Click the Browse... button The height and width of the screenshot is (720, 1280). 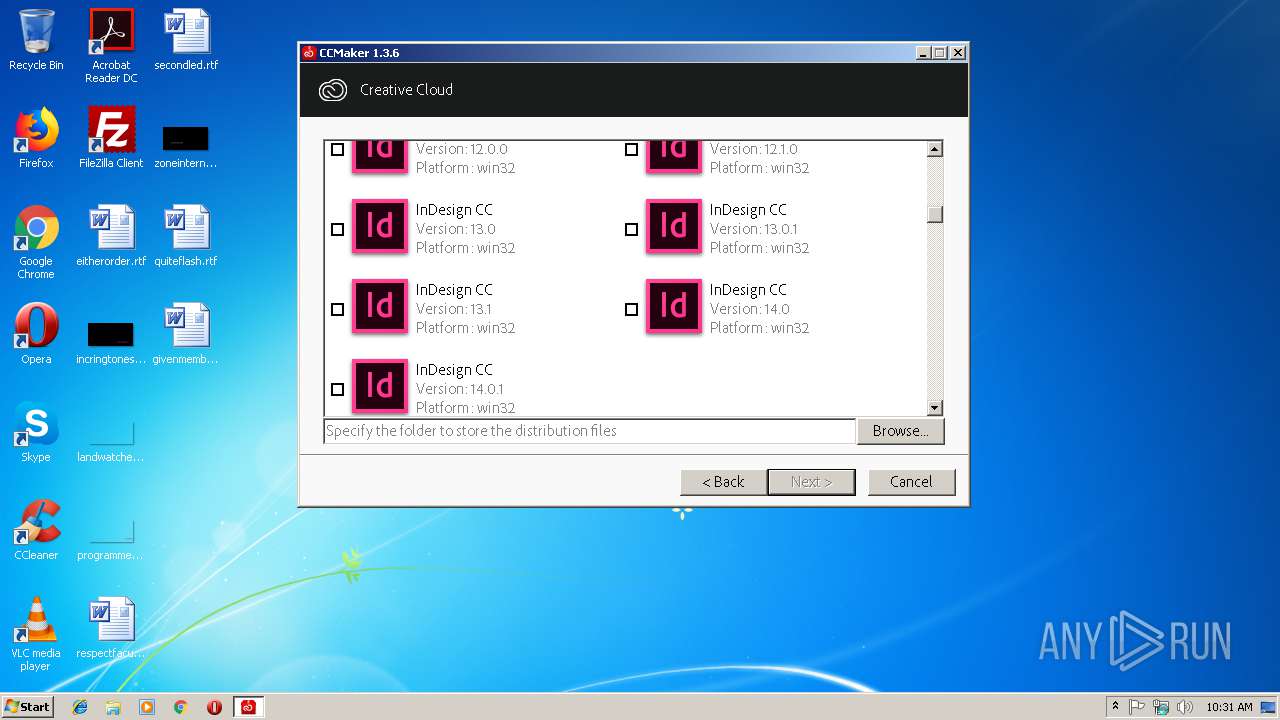pos(900,431)
